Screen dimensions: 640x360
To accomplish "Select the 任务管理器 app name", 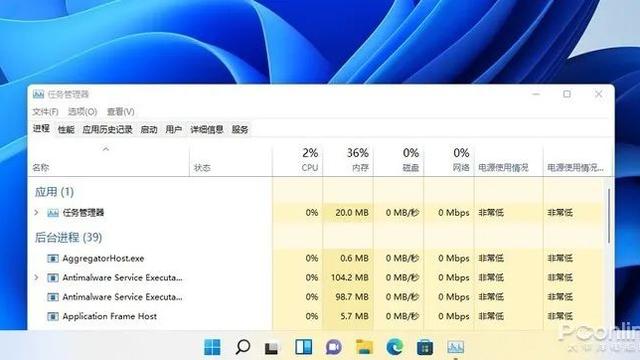I will click(x=83, y=213).
